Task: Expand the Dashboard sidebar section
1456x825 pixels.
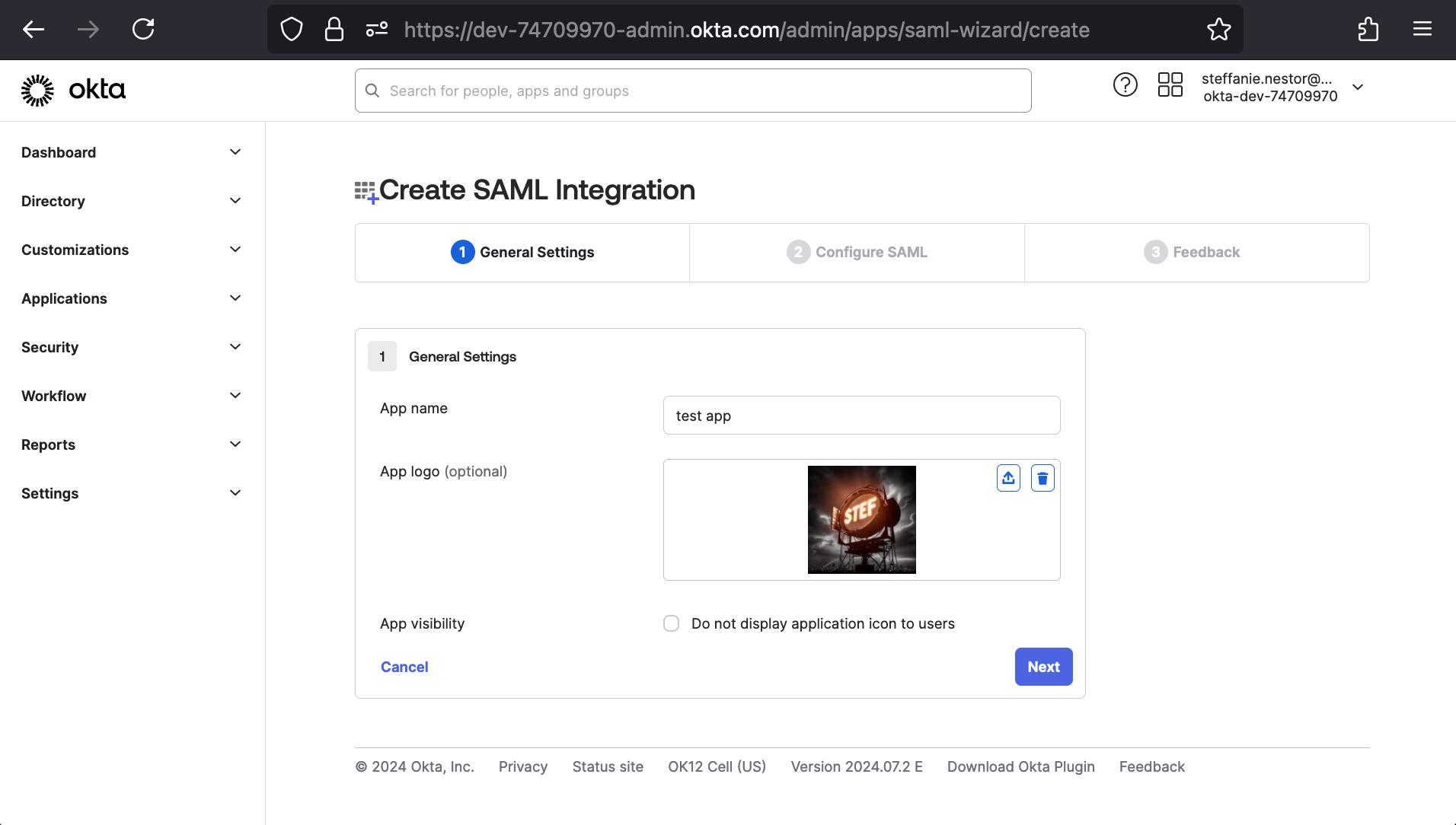Action: [133, 152]
